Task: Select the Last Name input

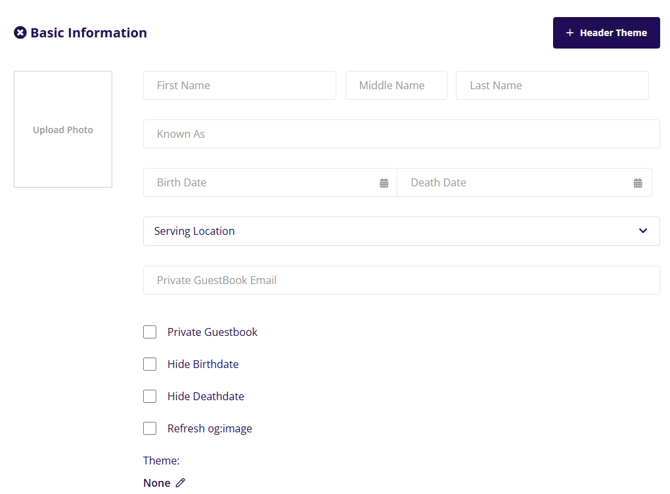Action: tap(552, 85)
